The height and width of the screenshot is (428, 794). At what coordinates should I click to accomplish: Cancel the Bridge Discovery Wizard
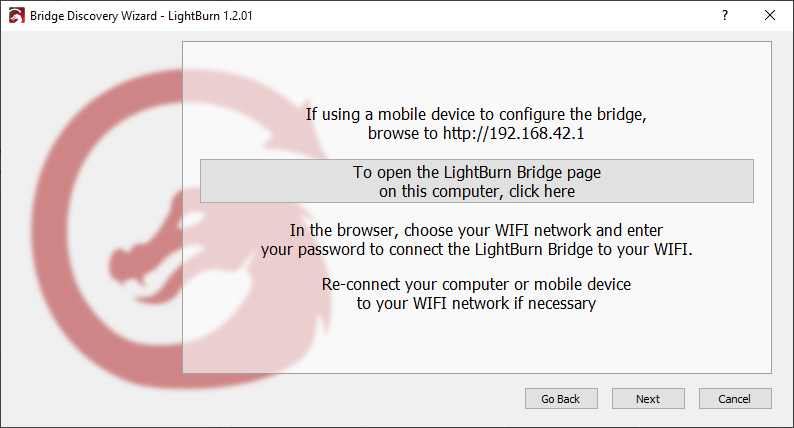tap(735, 399)
